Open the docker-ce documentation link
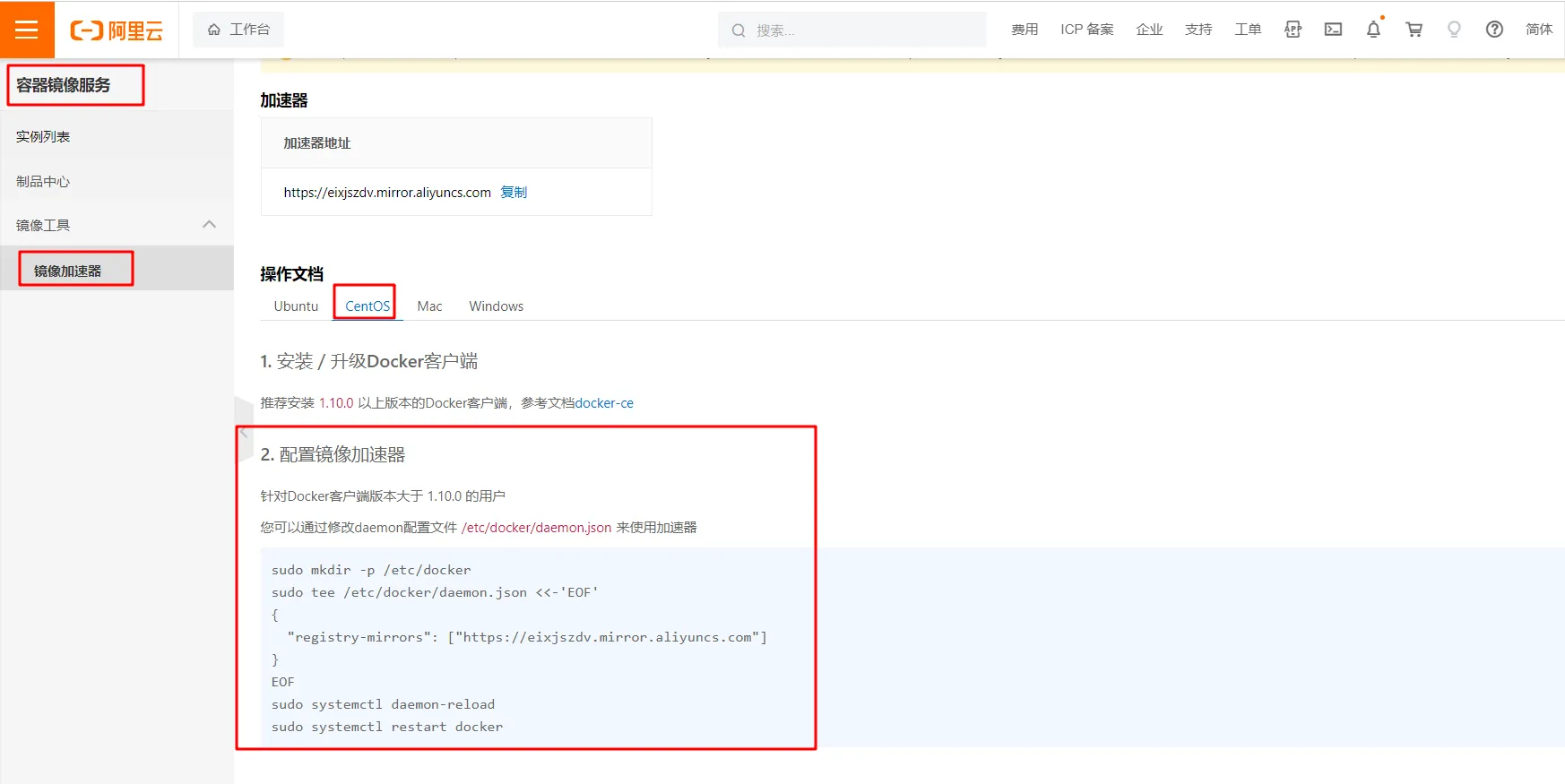This screenshot has height=784, width=1565. pos(604,403)
